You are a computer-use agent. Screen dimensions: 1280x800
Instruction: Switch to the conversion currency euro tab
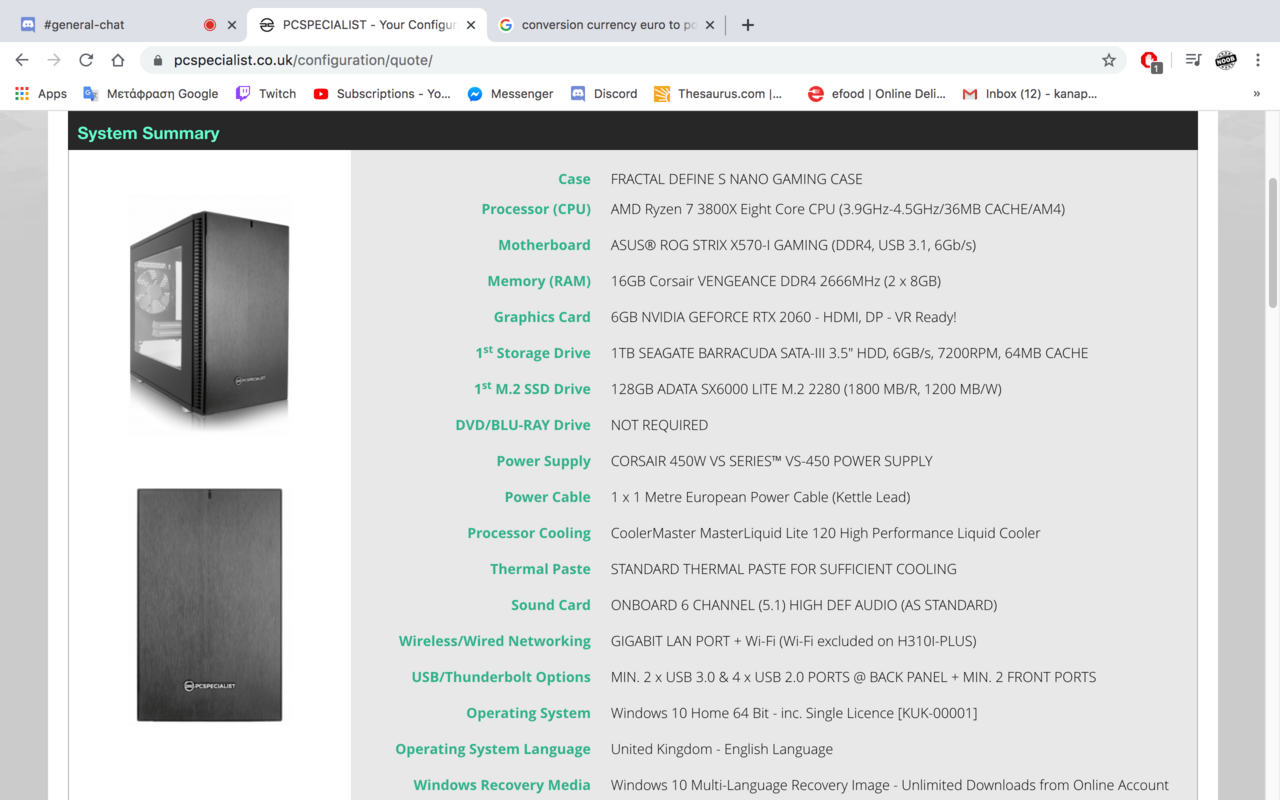607,25
